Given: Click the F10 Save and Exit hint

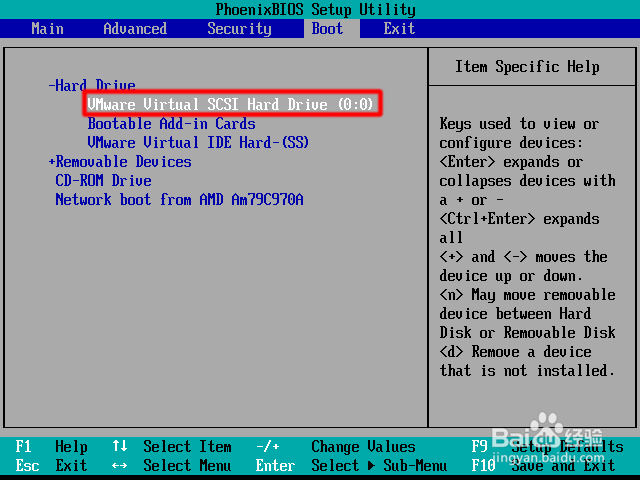Looking at the screenshot, I should pyautogui.click(x=543, y=465).
